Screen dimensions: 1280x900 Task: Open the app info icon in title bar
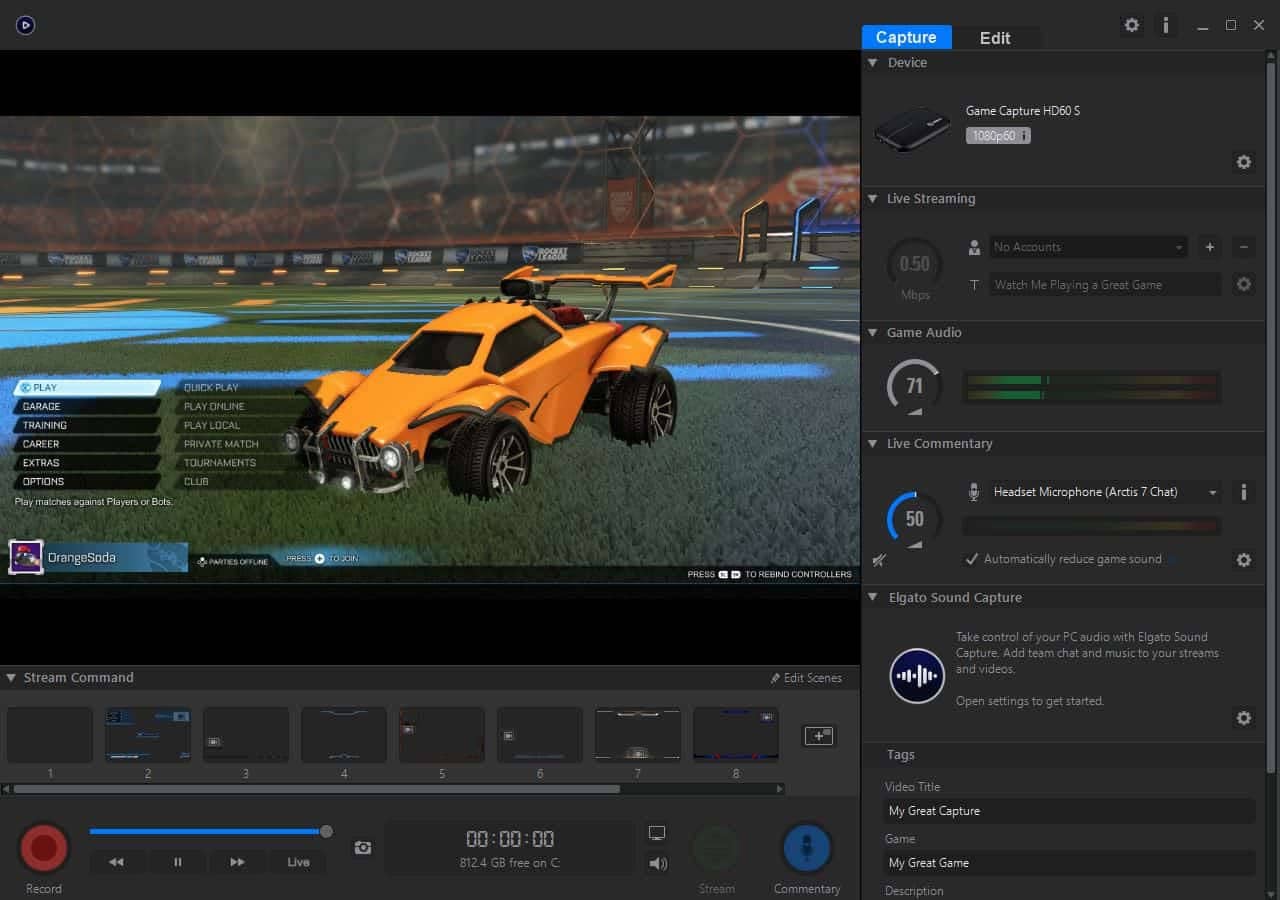[x=1166, y=25]
